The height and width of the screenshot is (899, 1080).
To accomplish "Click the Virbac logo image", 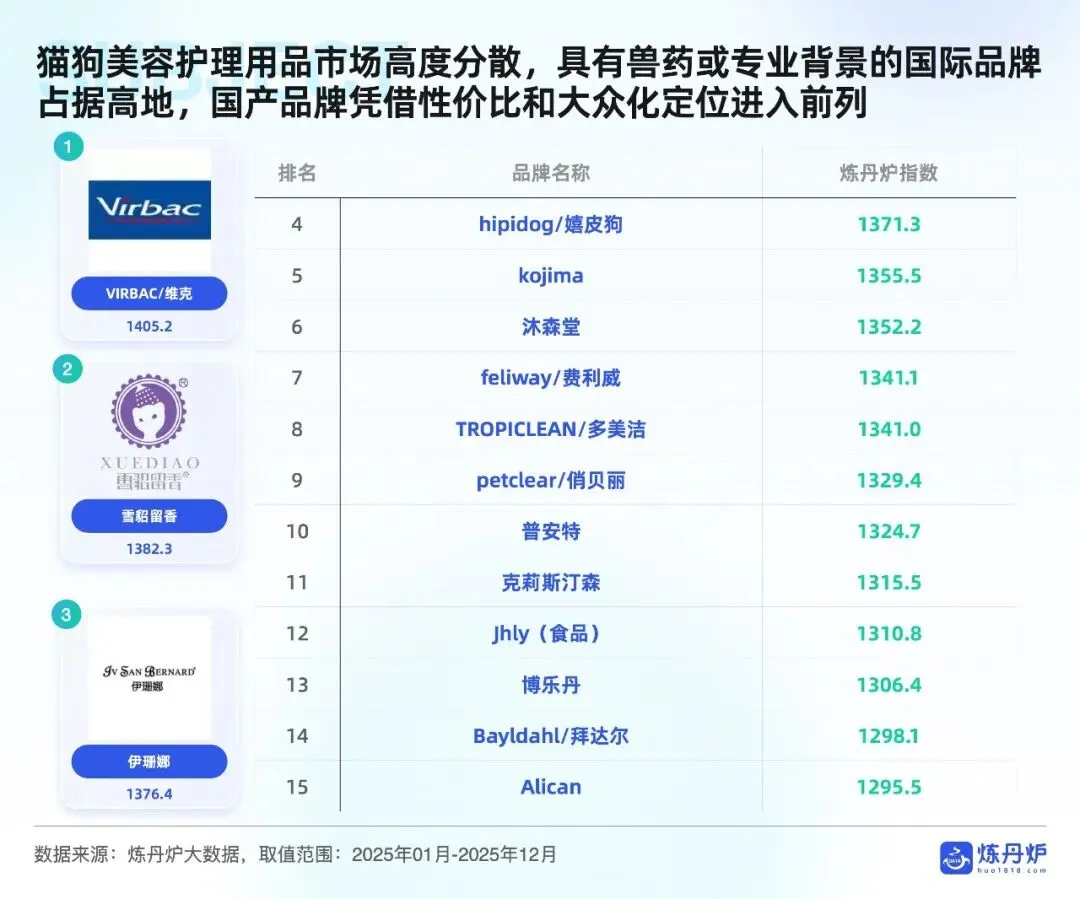I will (149, 209).
